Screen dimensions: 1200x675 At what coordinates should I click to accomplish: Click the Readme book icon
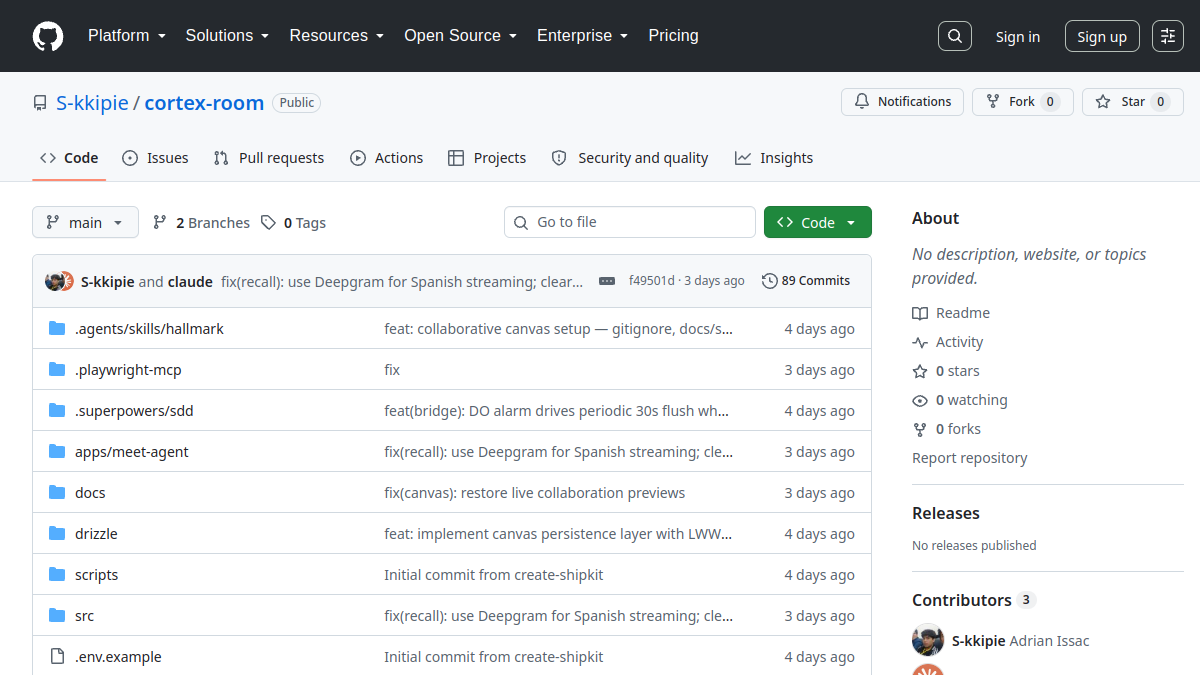point(920,313)
